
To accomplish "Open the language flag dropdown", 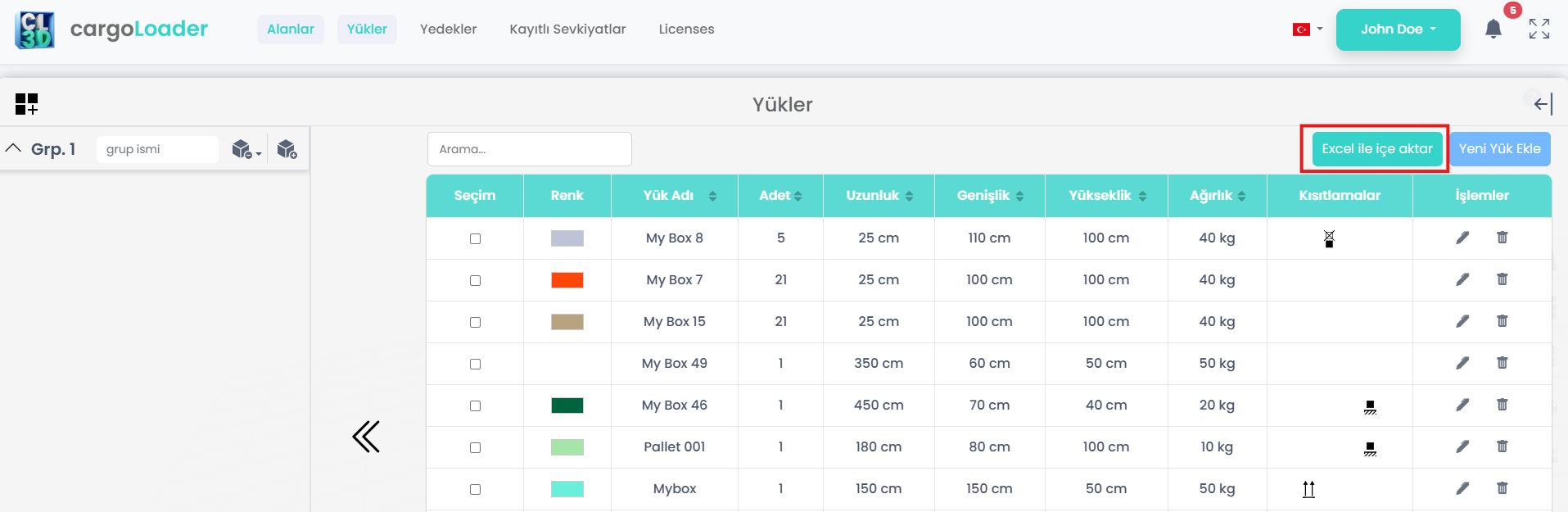I will (x=1307, y=29).
